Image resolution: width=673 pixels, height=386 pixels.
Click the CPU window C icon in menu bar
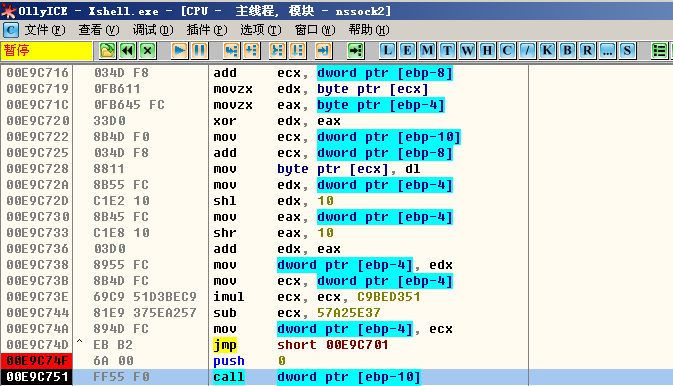[11, 30]
